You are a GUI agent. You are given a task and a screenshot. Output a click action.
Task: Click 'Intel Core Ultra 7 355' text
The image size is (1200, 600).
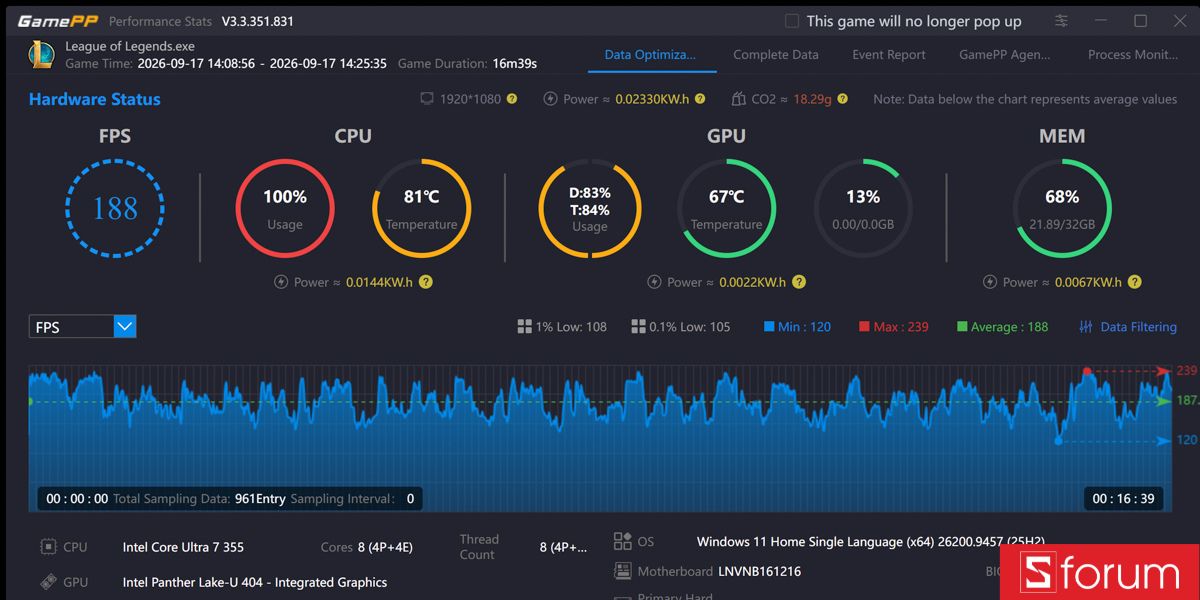coord(183,547)
